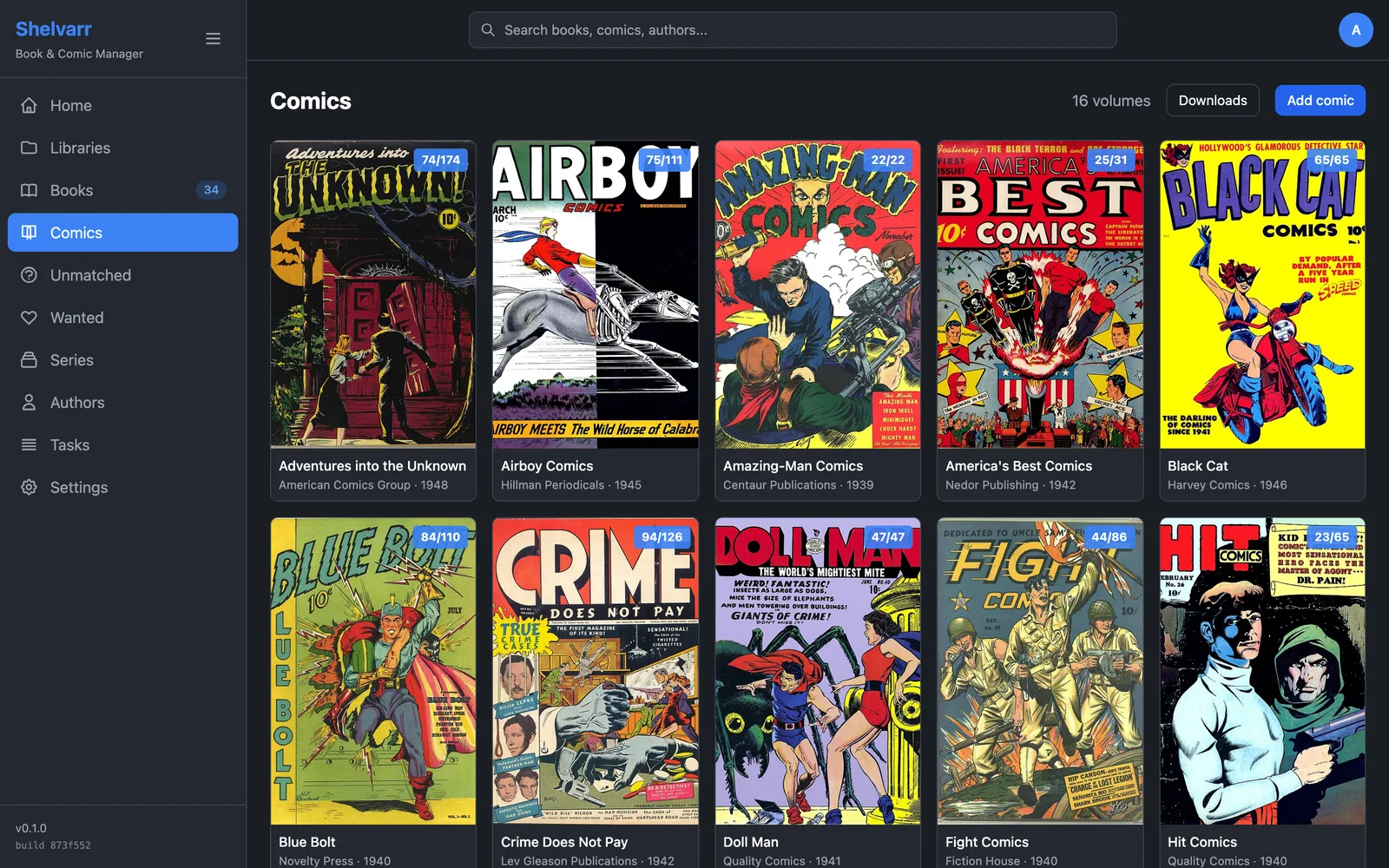
Task: Open the Amazing-Man Comics cover
Action: point(818,294)
